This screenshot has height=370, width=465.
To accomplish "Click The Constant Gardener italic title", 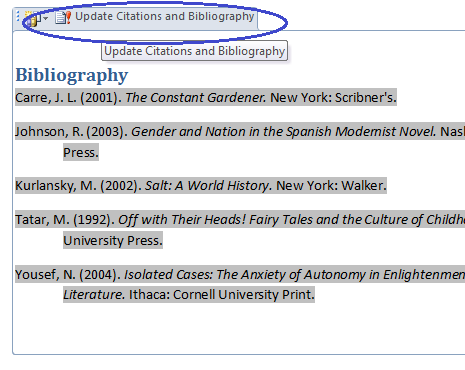I will [x=196, y=97].
